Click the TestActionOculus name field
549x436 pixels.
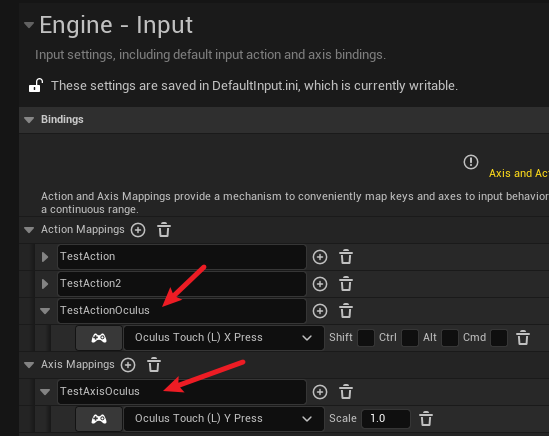click(182, 311)
